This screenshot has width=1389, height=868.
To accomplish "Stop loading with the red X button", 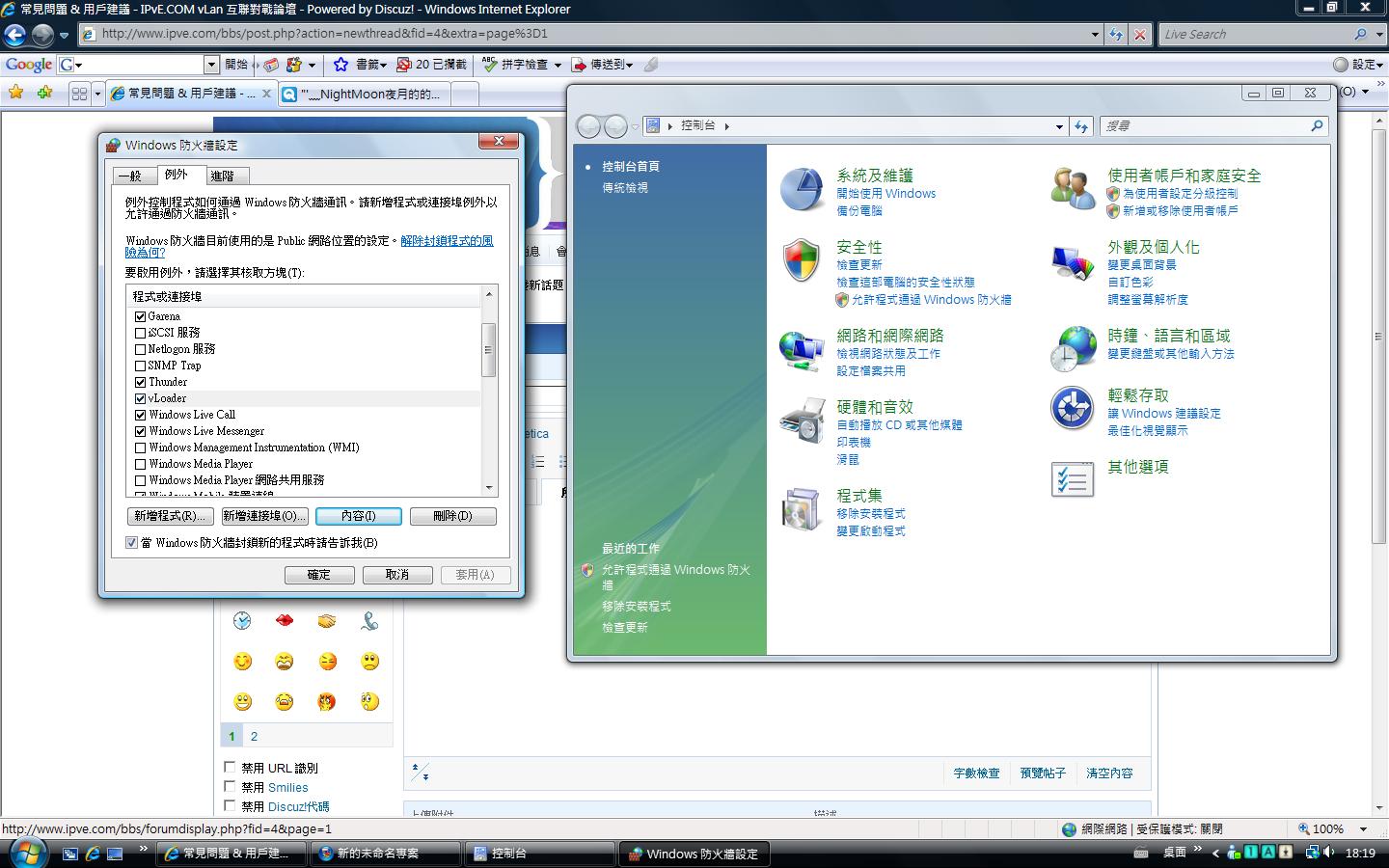I will pos(1140,34).
